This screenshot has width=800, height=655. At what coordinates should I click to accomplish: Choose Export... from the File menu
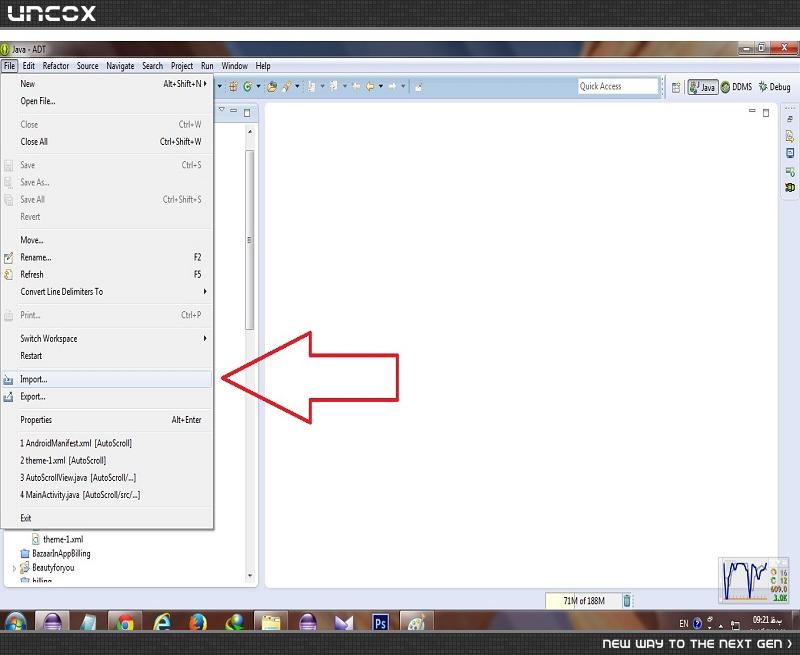107,396
